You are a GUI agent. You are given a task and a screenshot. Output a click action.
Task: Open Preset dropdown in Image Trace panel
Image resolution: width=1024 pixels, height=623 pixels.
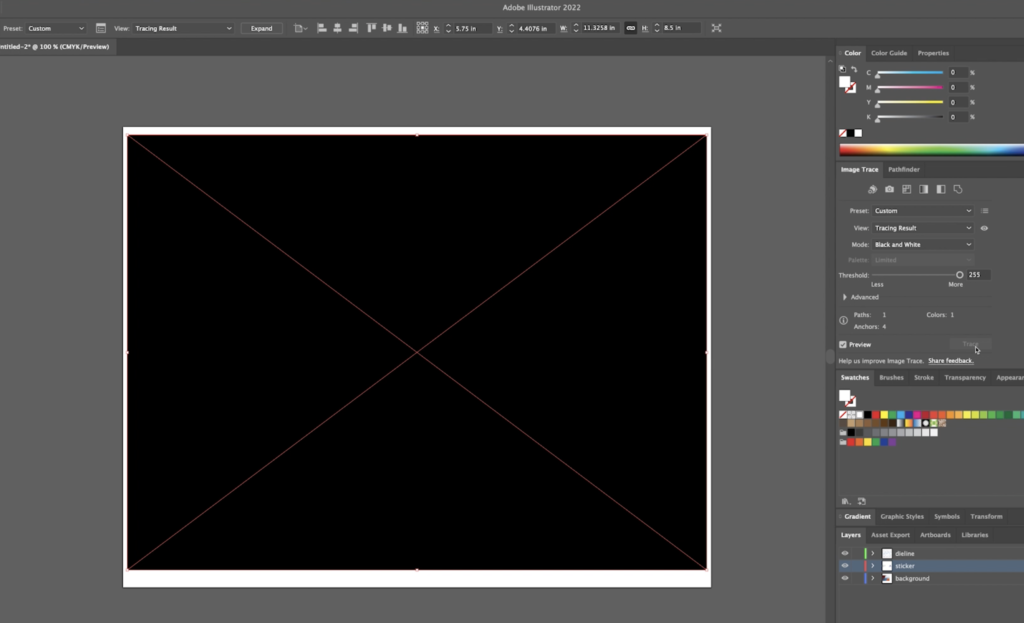(x=923, y=211)
